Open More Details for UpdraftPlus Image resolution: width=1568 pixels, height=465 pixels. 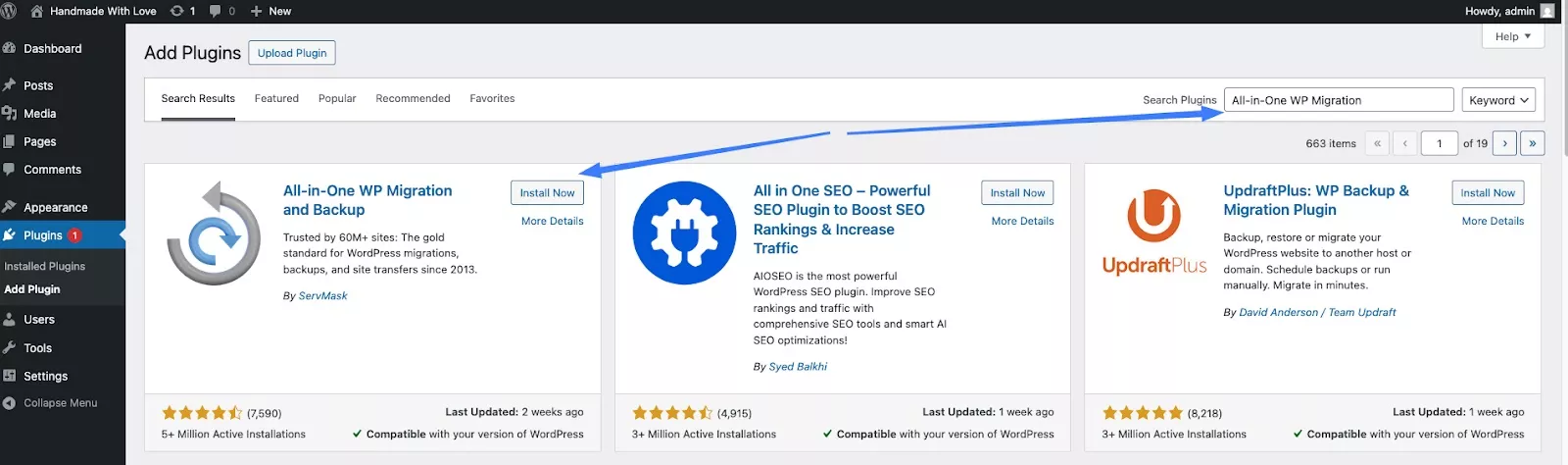pyautogui.click(x=1493, y=222)
